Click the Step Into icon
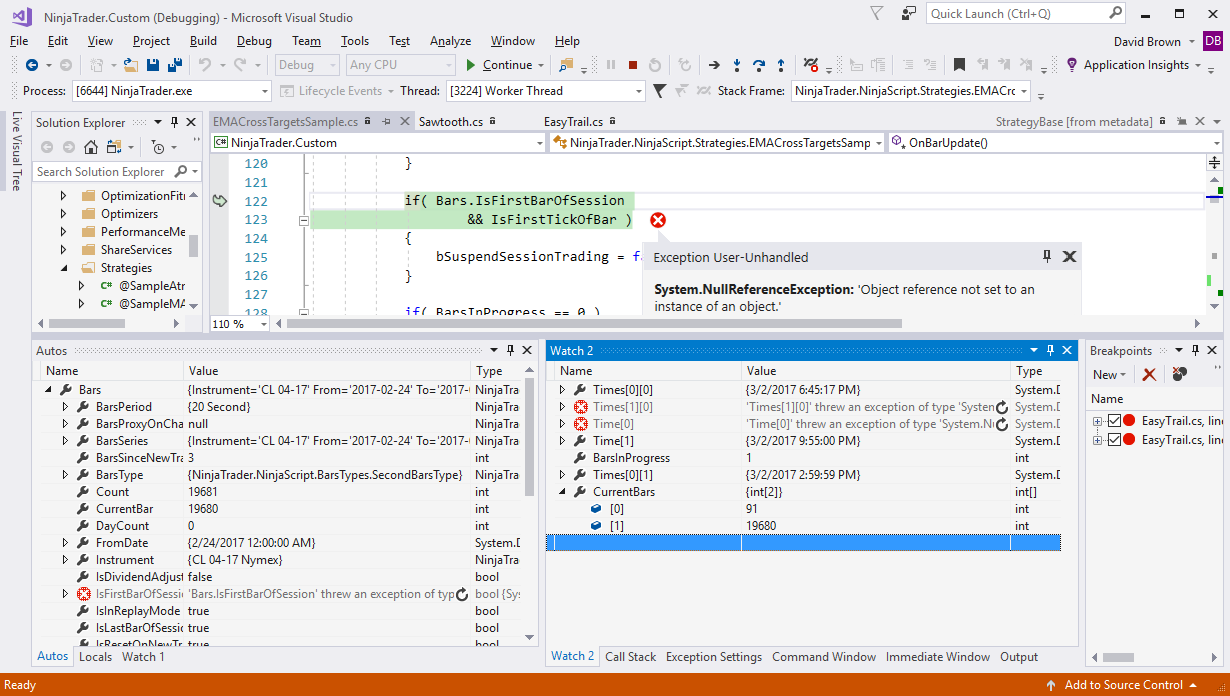Image resolution: width=1230 pixels, height=696 pixels. coord(737,65)
